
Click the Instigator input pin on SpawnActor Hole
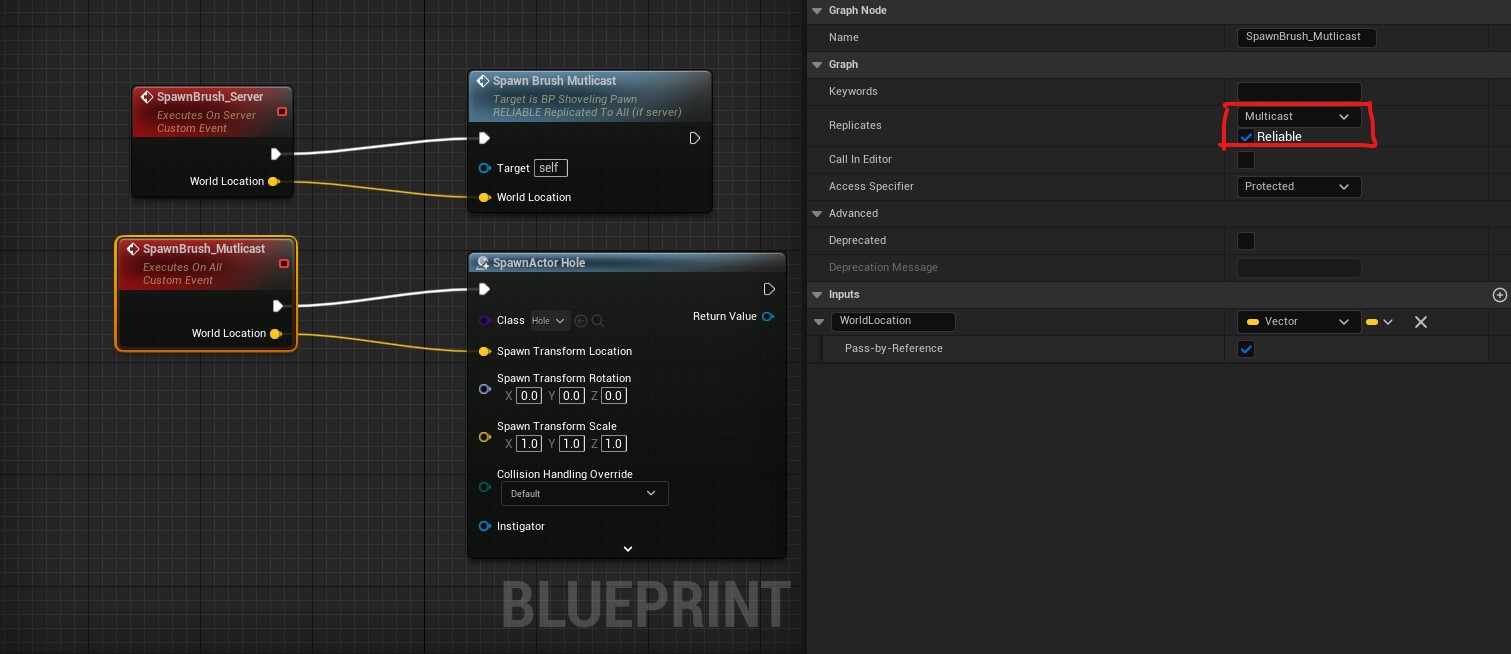point(484,526)
